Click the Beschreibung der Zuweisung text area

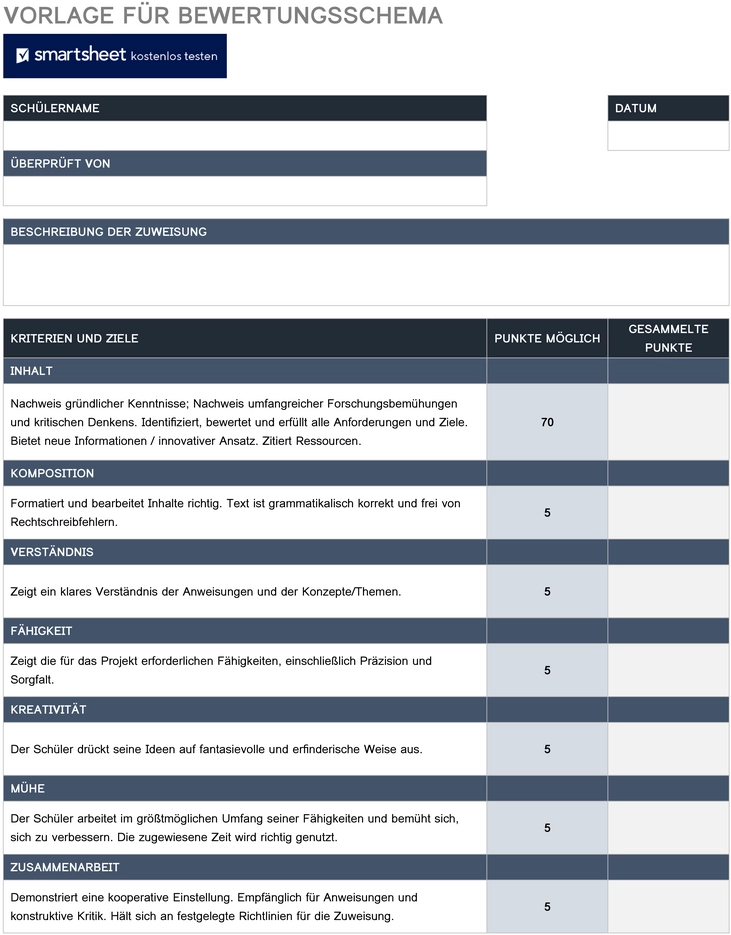(366, 275)
